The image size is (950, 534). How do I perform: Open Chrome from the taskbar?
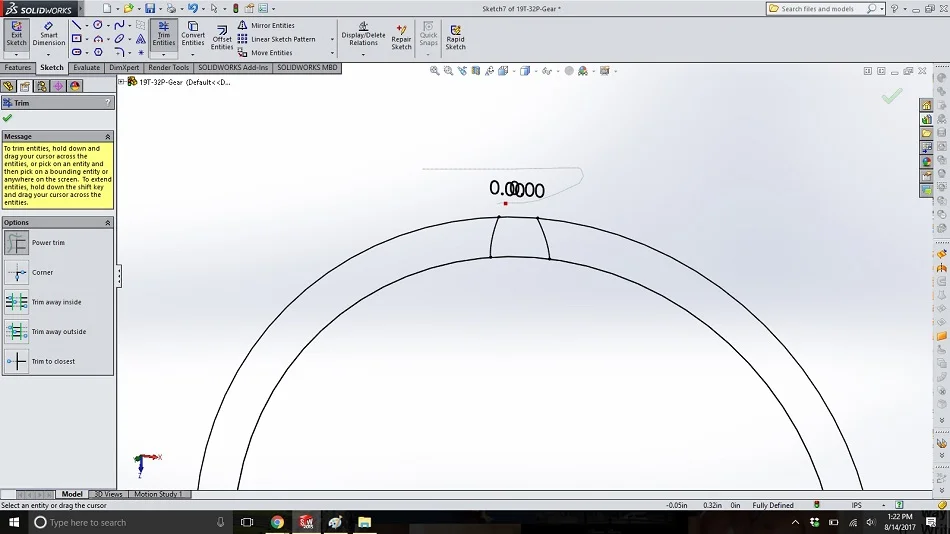pyautogui.click(x=277, y=522)
